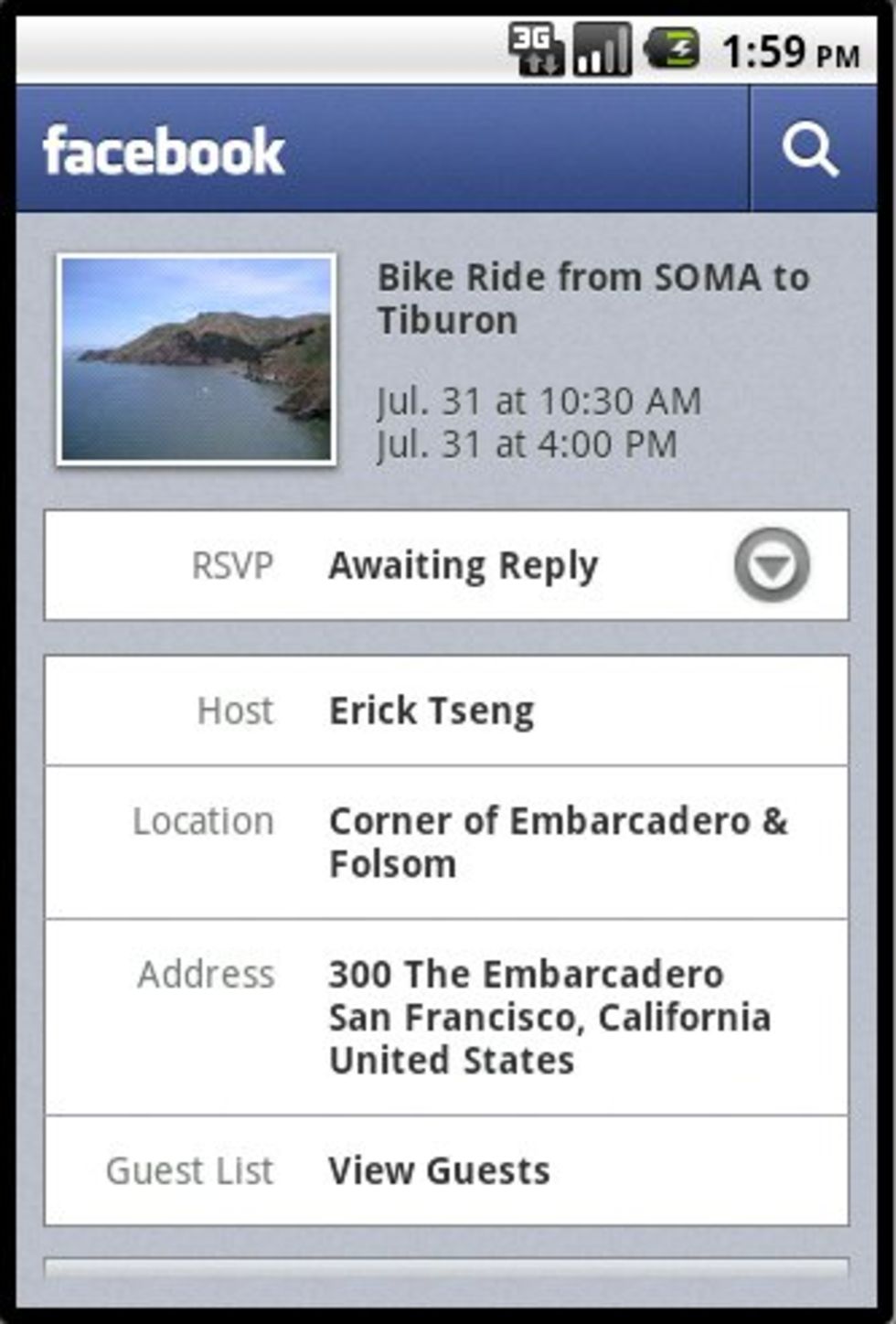The width and height of the screenshot is (896, 1324).
Task: Tap the RSVP row label
Action: click(x=232, y=565)
